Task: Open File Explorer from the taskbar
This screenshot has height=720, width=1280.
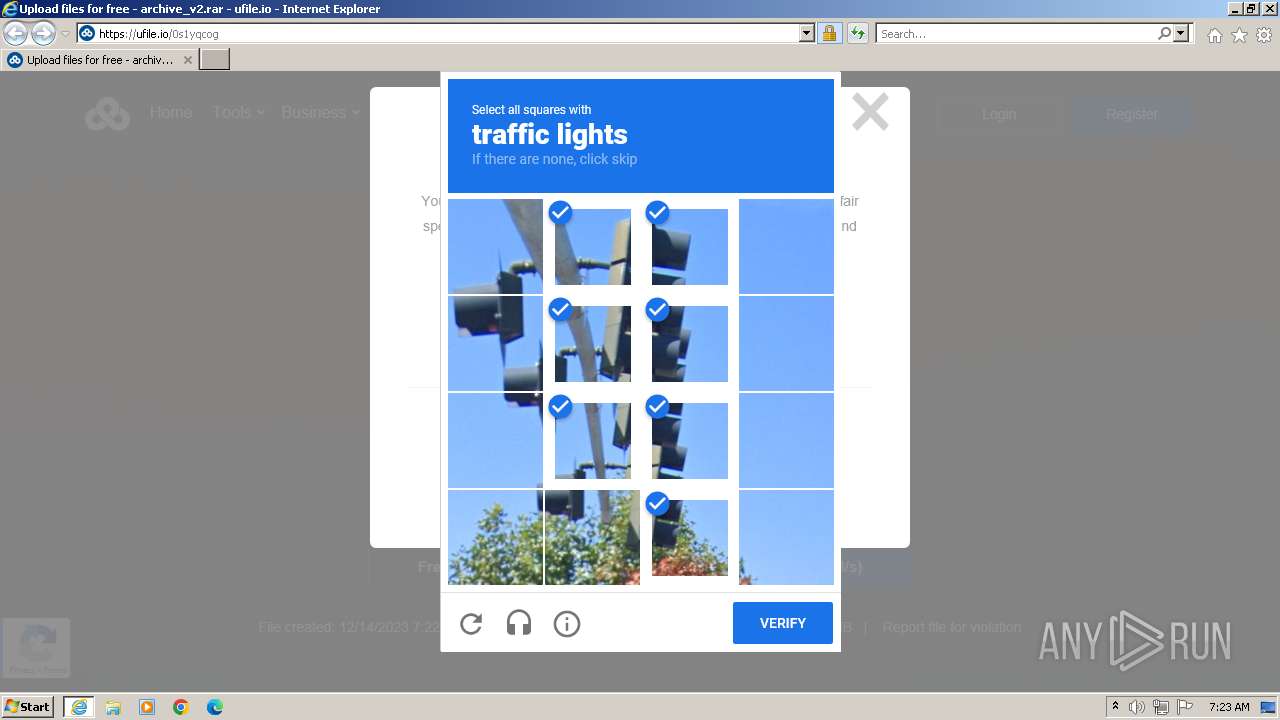Action: point(113,707)
